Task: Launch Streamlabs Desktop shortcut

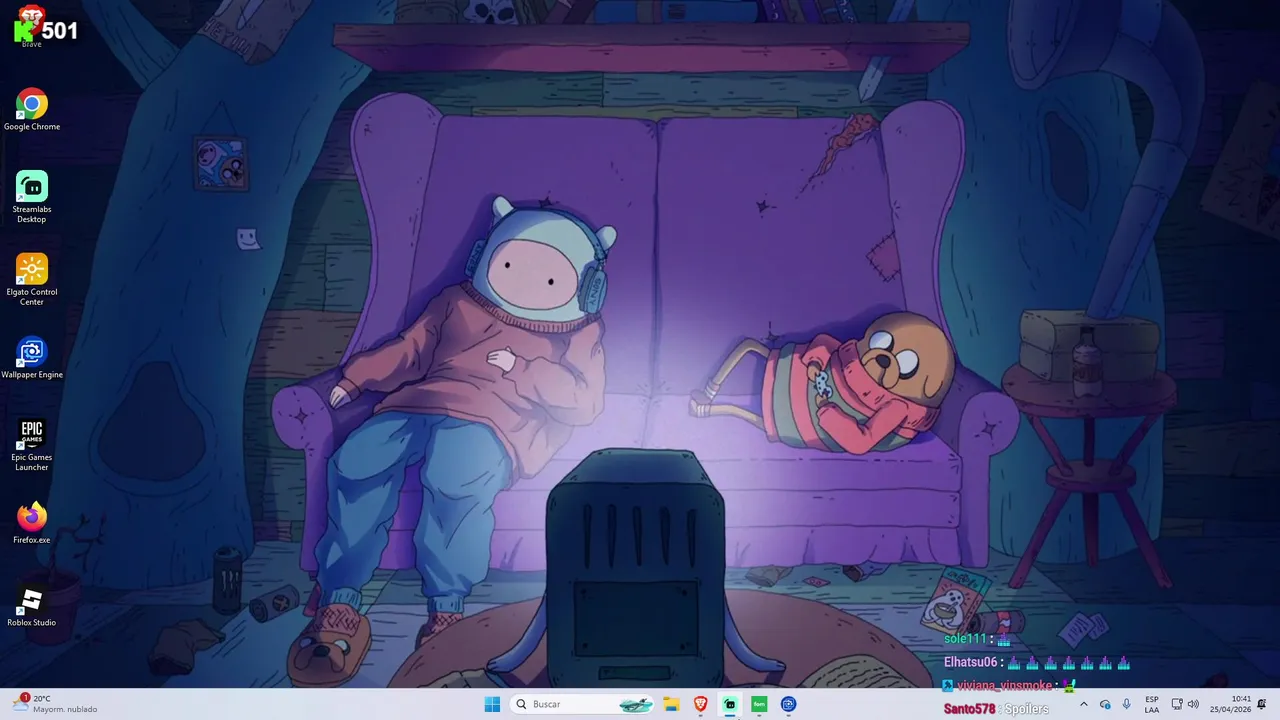Action: (31, 197)
